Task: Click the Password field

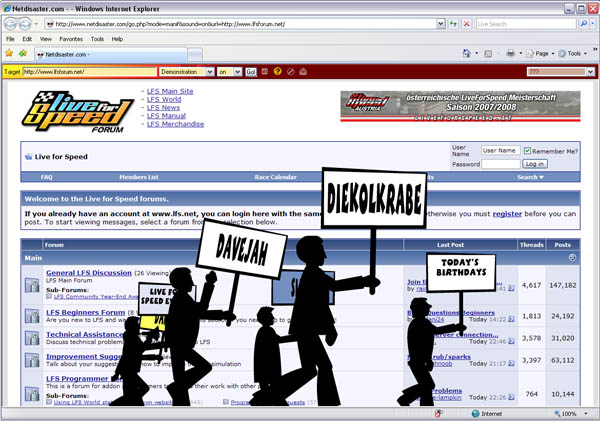Action: click(x=501, y=164)
